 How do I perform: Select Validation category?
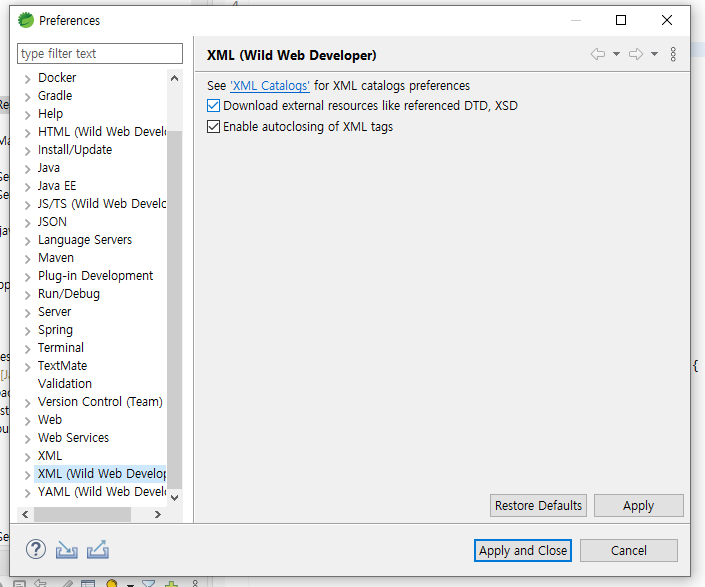point(65,383)
